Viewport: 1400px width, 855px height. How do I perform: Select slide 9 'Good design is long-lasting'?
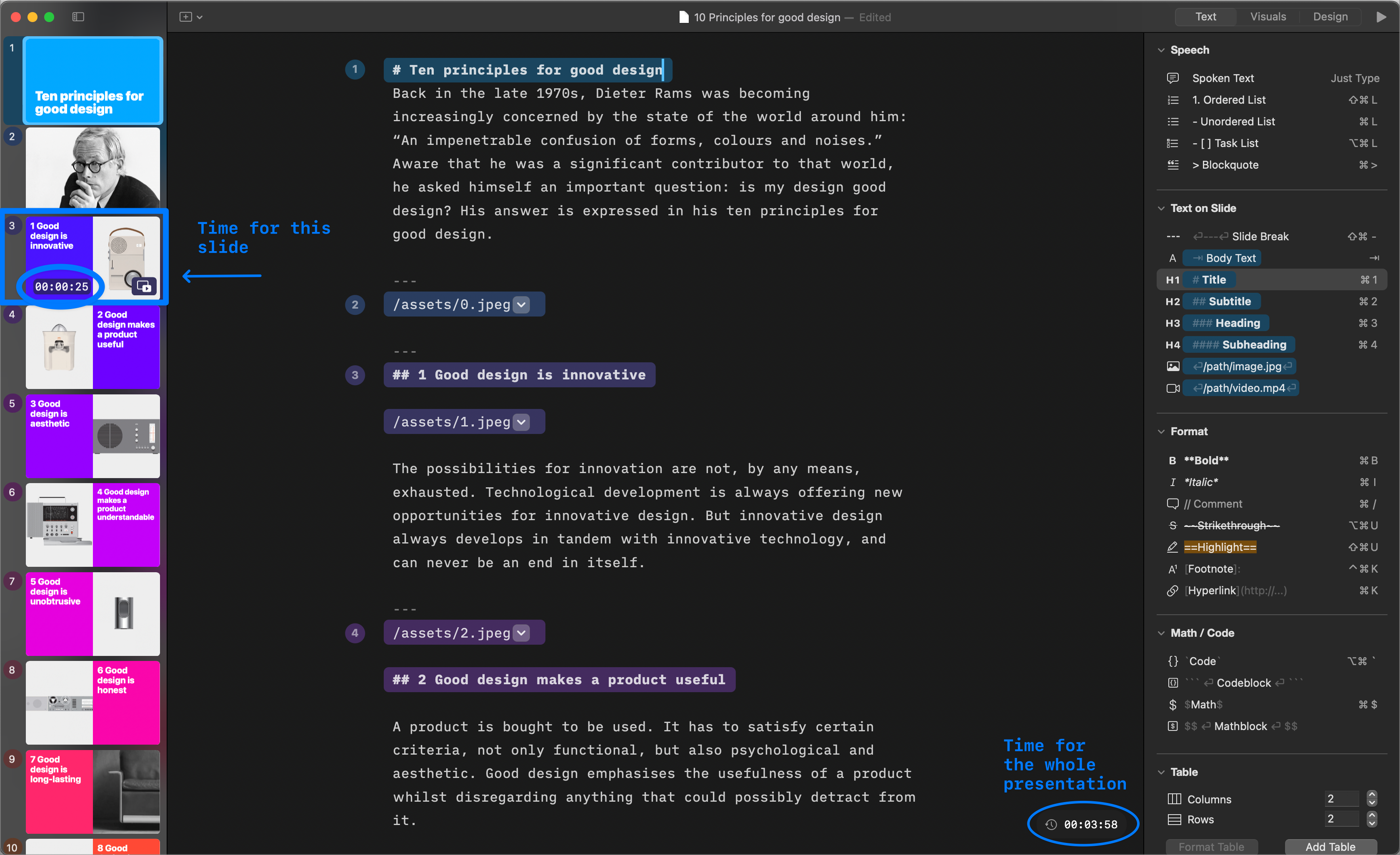92,791
